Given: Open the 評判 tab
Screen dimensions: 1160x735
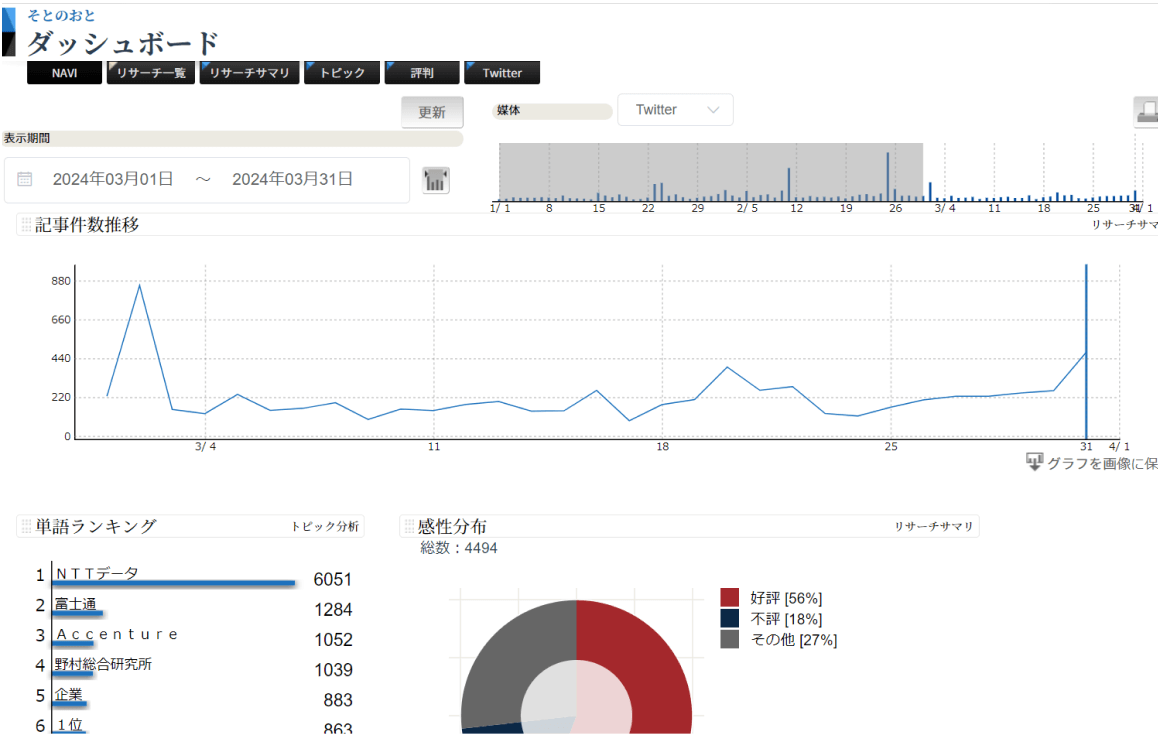Looking at the screenshot, I should click(x=422, y=73).
